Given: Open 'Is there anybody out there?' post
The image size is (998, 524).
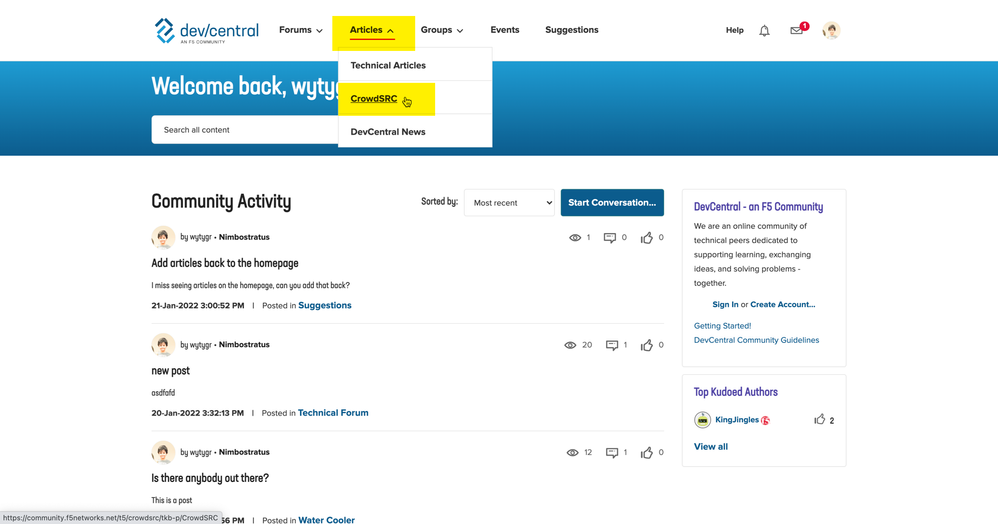Looking at the screenshot, I should tap(210, 478).
